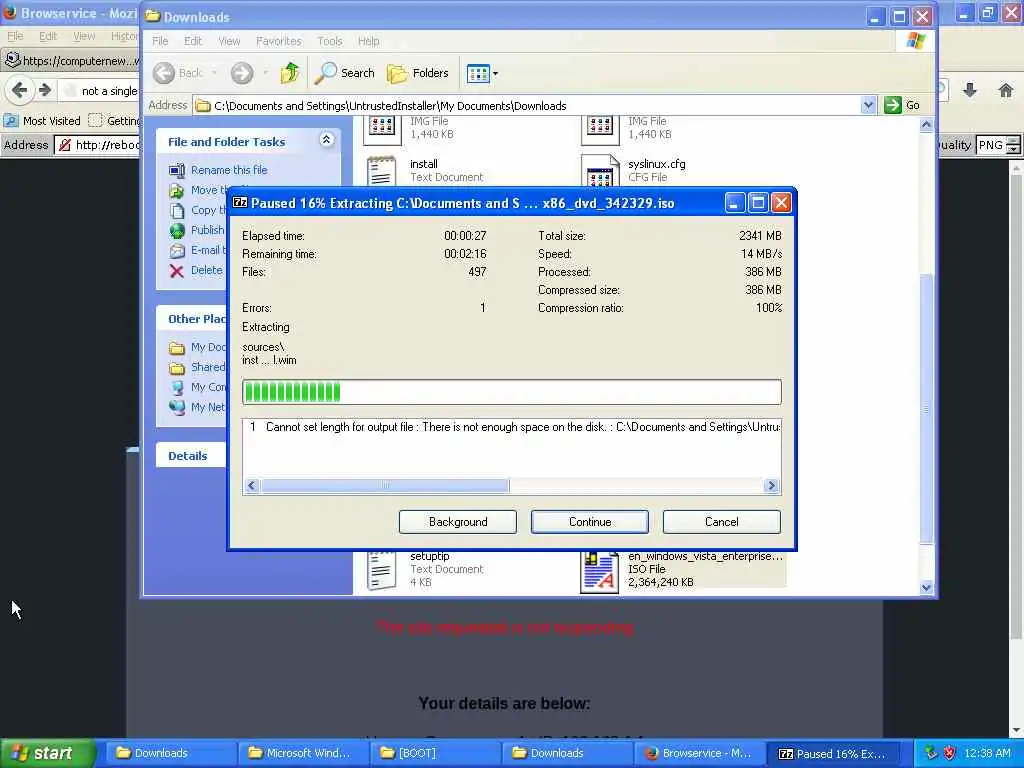The image size is (1024, 768).
Task: Click the Move task icon
Action: click(176, 191)
